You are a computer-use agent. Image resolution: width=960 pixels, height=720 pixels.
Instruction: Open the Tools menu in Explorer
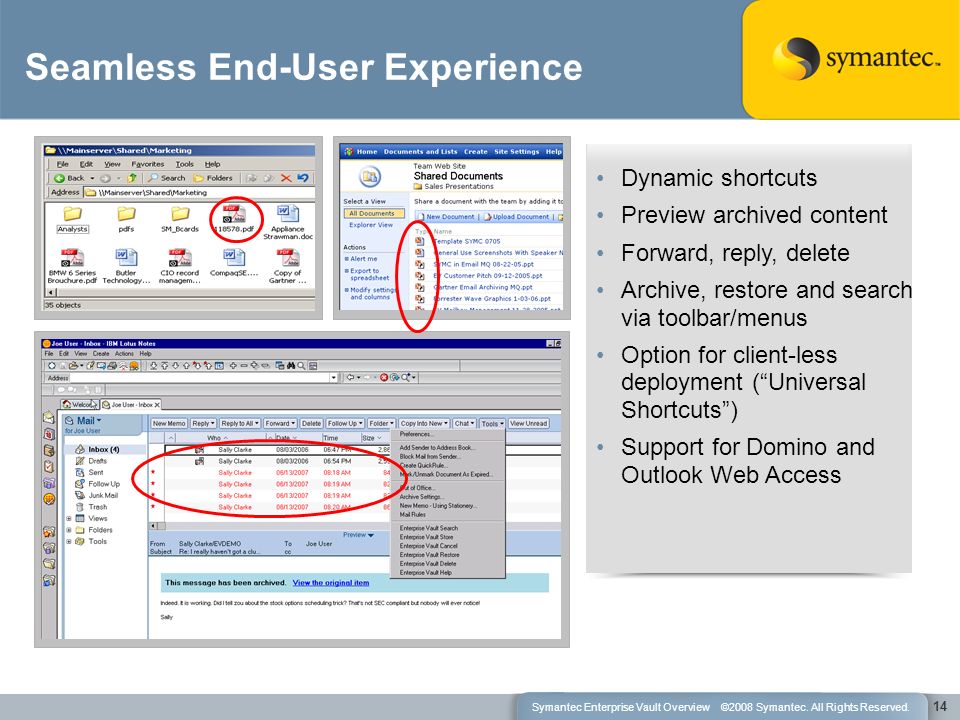[x=184, y=164]
